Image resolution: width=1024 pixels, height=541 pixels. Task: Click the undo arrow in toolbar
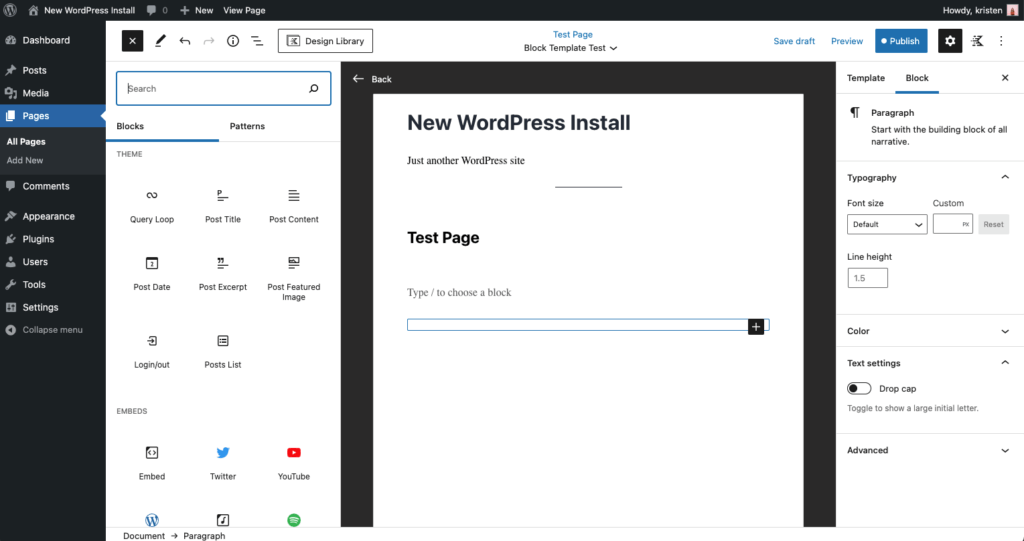[185, 41]
